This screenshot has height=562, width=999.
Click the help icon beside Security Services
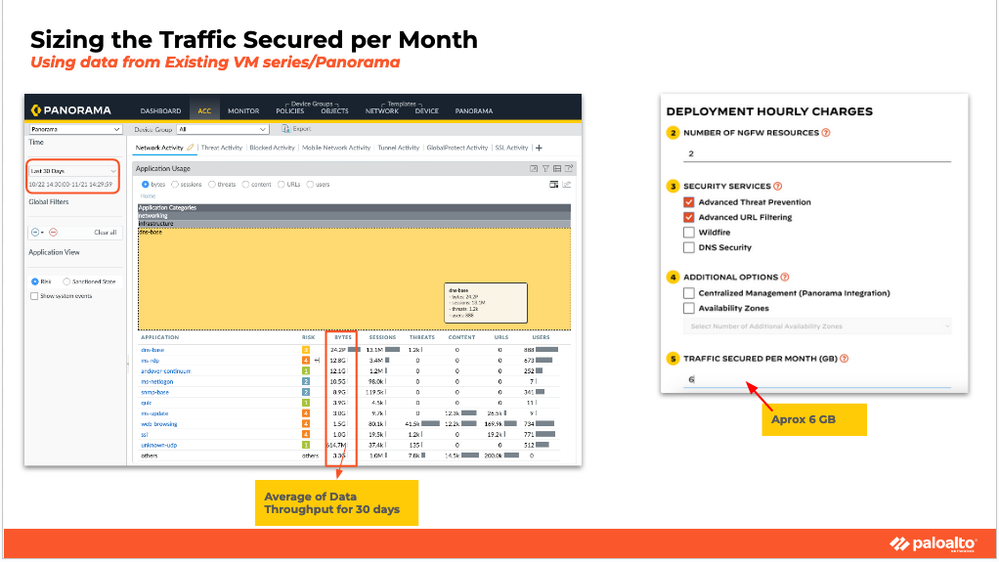click(x=777, y=186)
